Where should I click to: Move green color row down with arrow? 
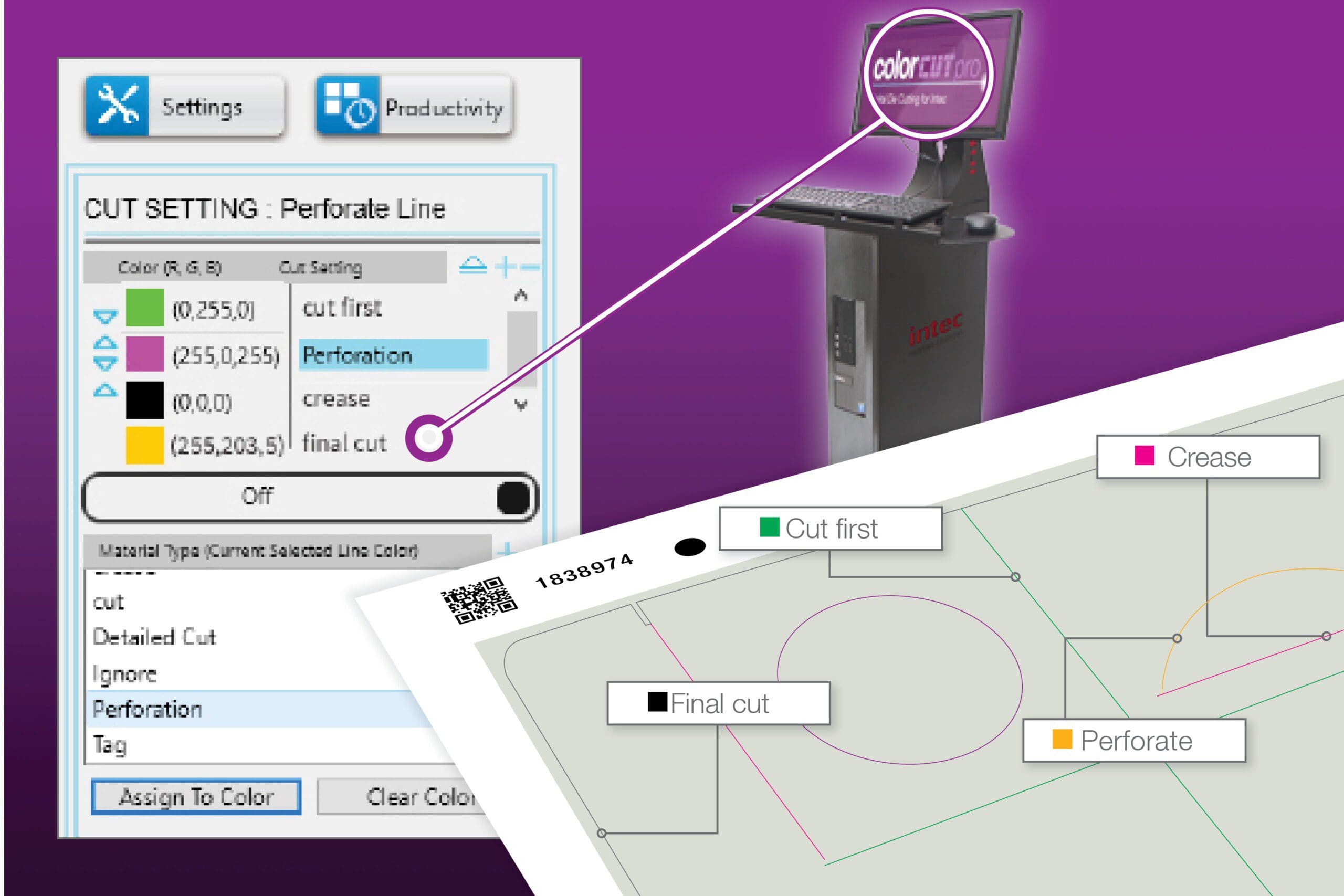pos(105,316)
